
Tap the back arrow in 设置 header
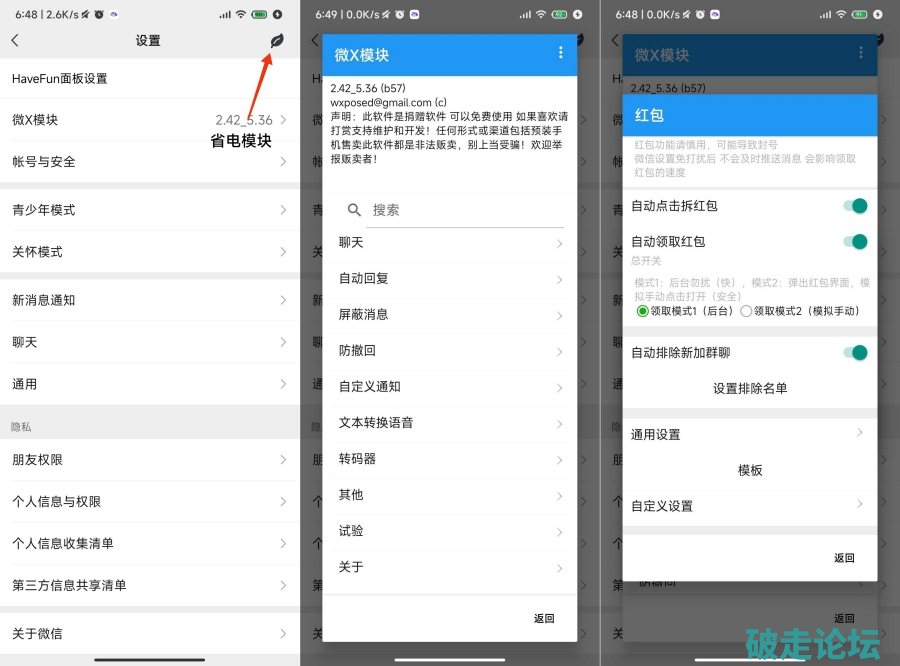pos(15,40)
